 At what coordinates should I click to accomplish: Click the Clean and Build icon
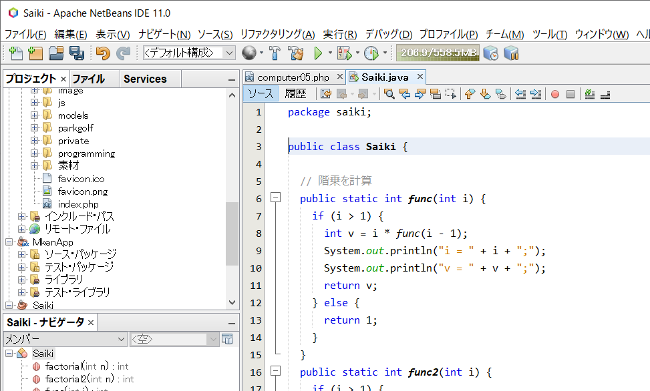pyautogui.click(x=296, y=53)
